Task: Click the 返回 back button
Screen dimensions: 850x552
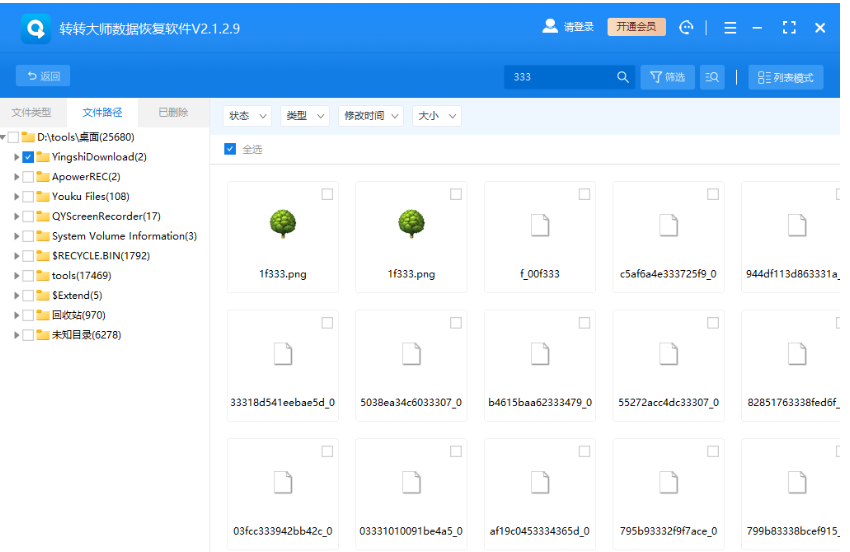Action: tap(43, 76)
